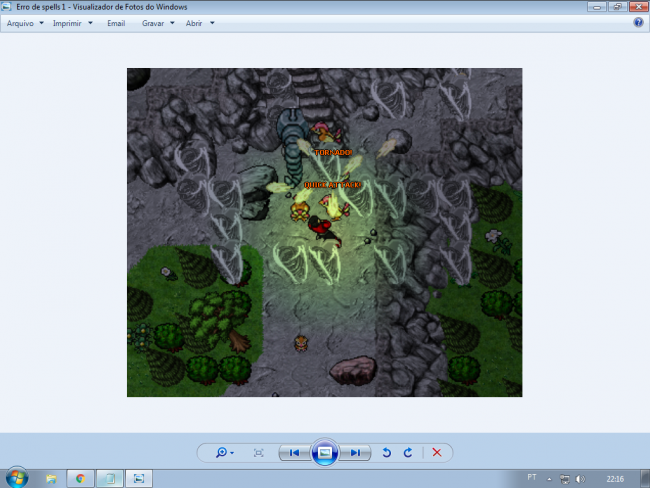Click the window title bar app icon

coord(6,7)
